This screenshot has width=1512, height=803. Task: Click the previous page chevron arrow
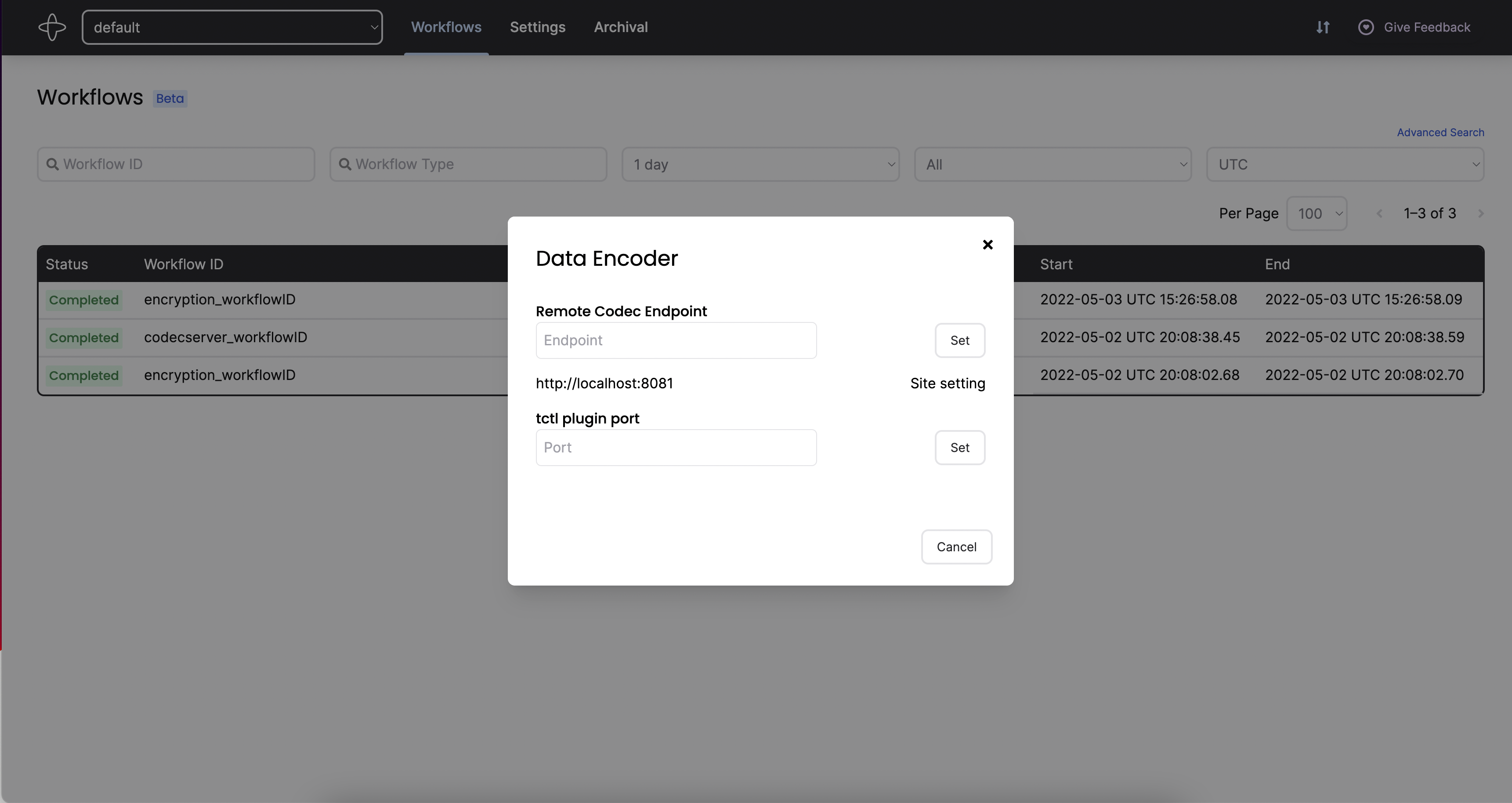pos(1379,213)
